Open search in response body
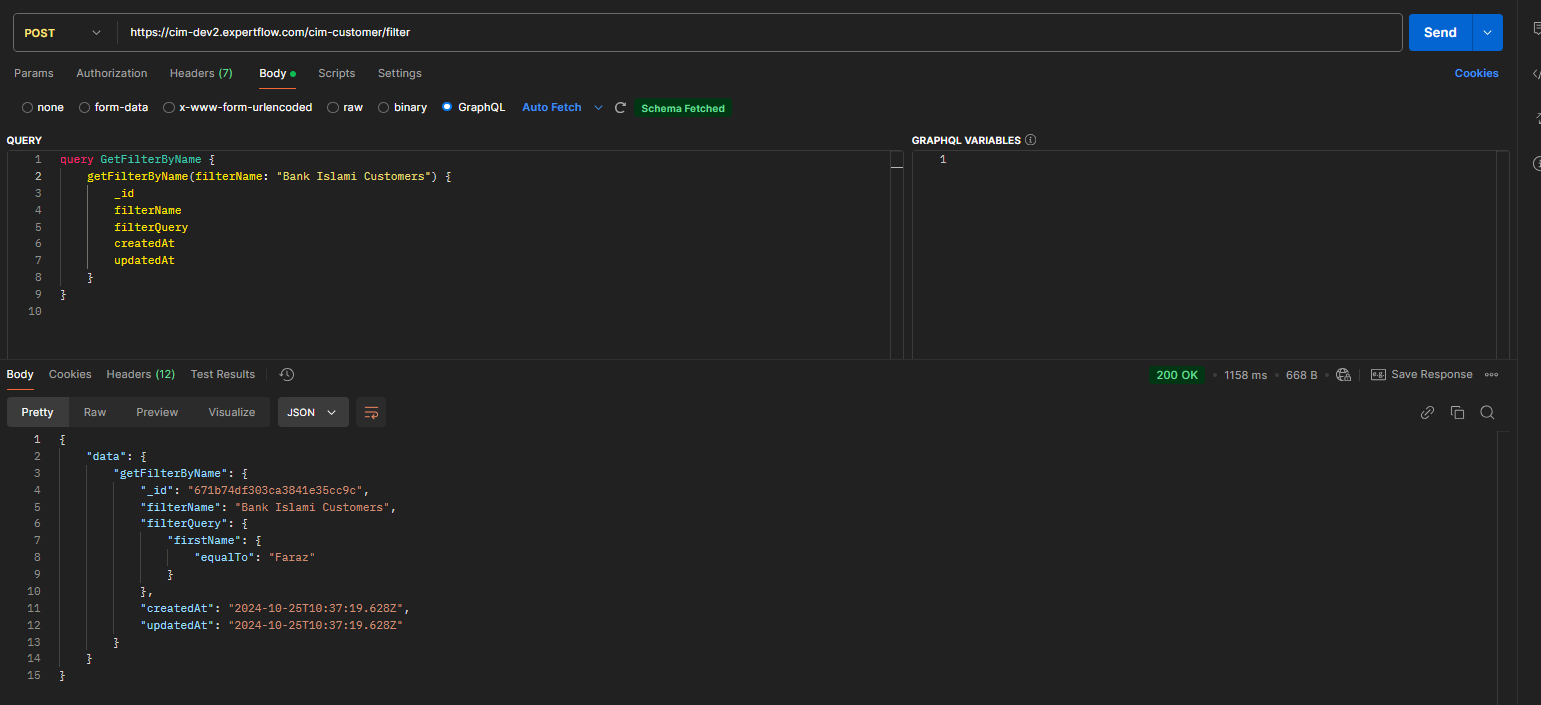This screenshot has height=705, width=1541. coord(1487,412)
